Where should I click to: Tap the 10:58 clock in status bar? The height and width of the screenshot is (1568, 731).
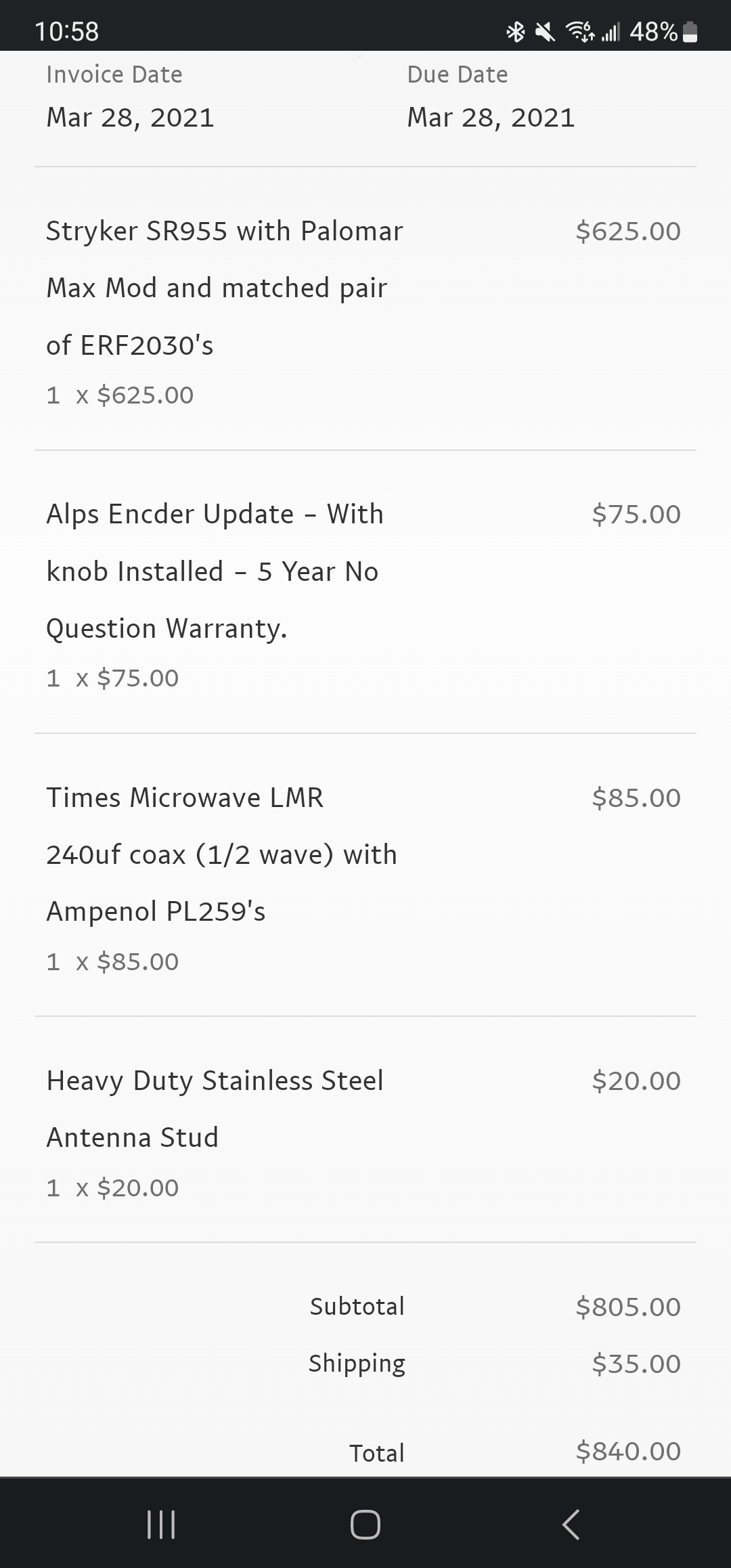pyautogui.click(x=66, y=31)
